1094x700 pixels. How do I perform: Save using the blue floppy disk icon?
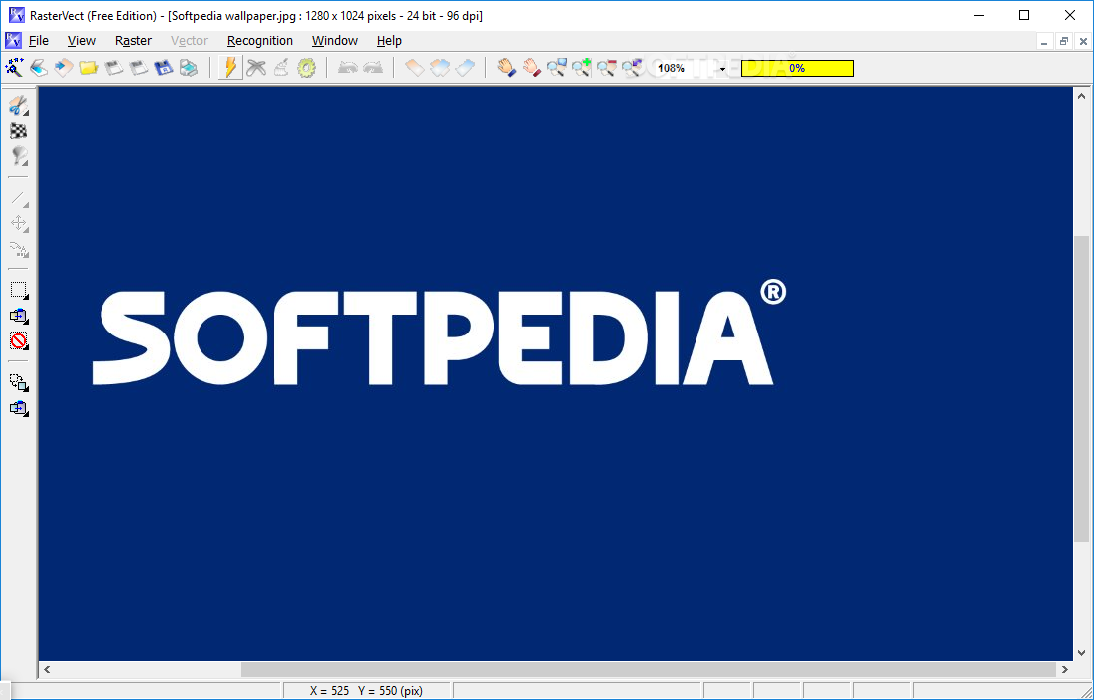click(164, 68)
